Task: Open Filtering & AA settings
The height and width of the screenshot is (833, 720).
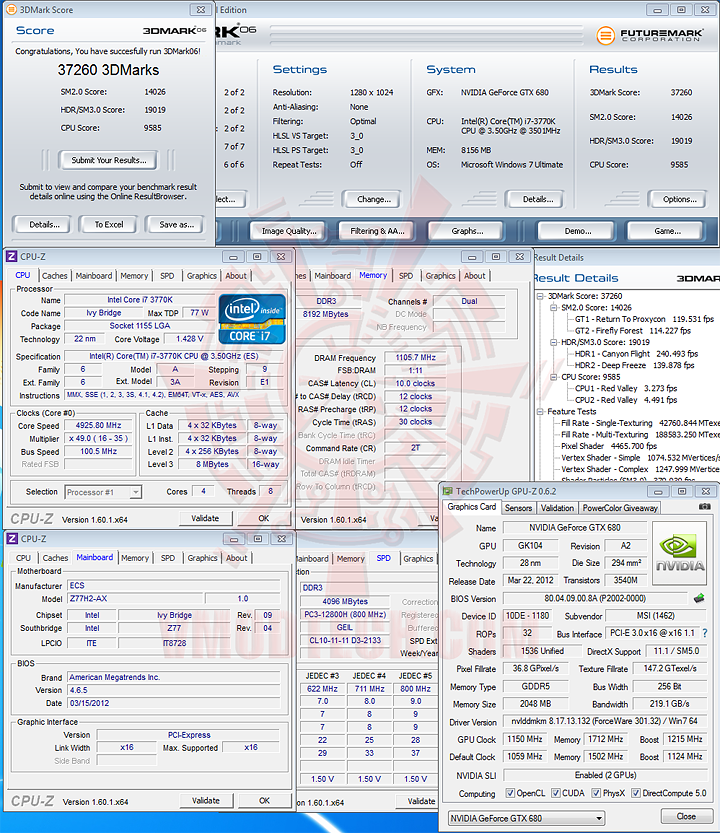Action: click(377, 231)
